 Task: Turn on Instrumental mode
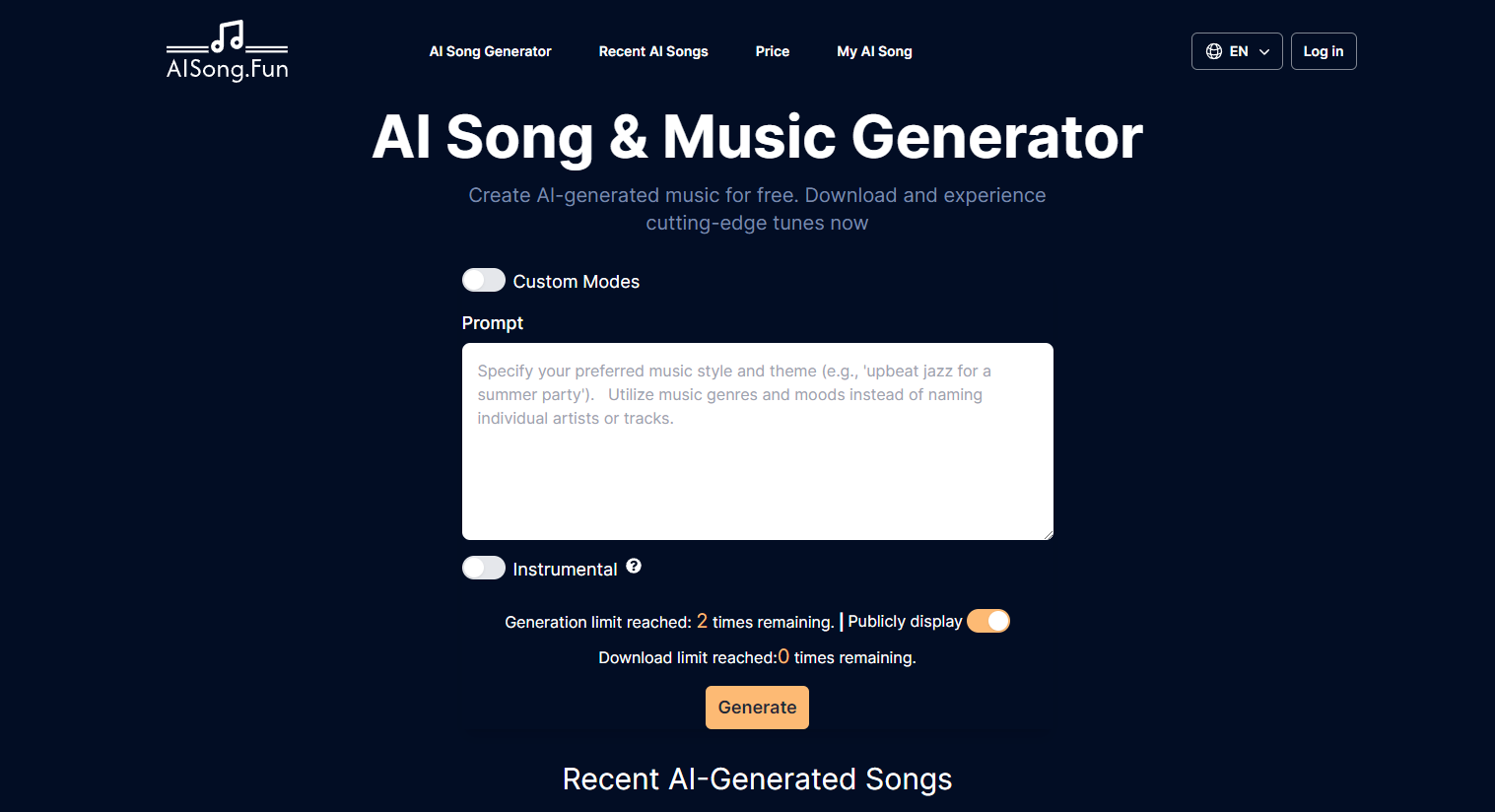click(483, 568)
